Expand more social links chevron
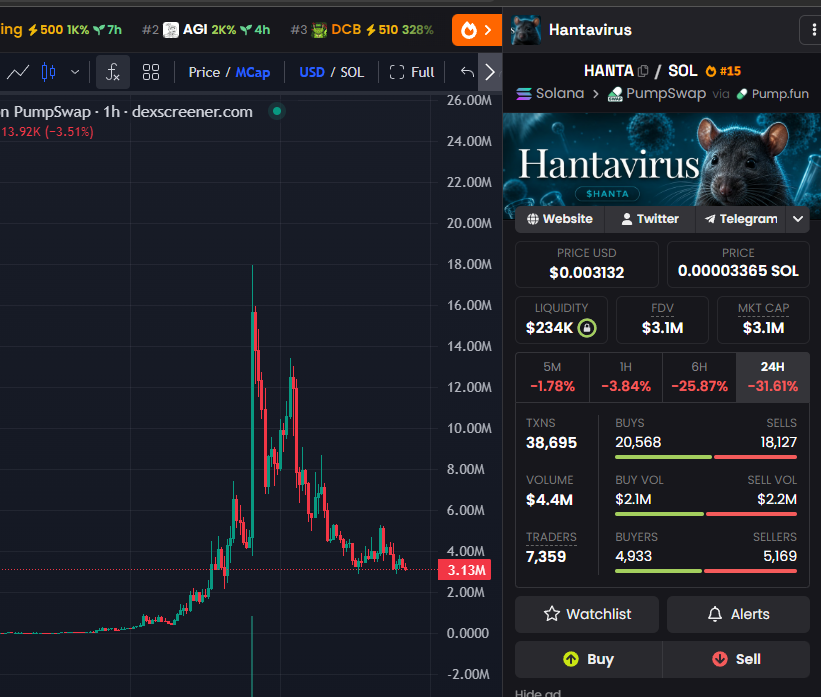821x697 pixels. click(x=798, y=219)
